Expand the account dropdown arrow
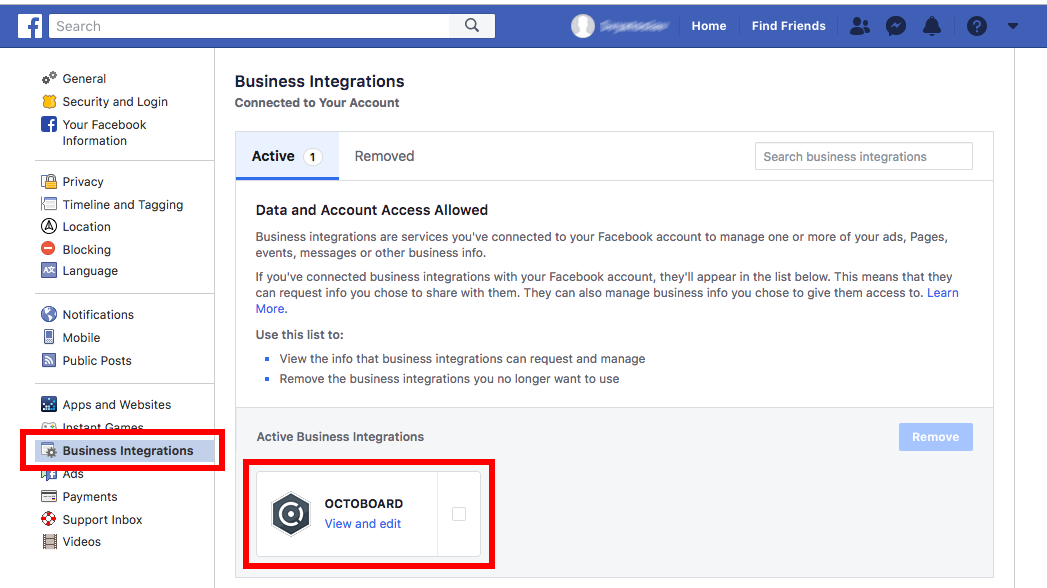This screenshot has width=1047, height=588. (1013, 26)
